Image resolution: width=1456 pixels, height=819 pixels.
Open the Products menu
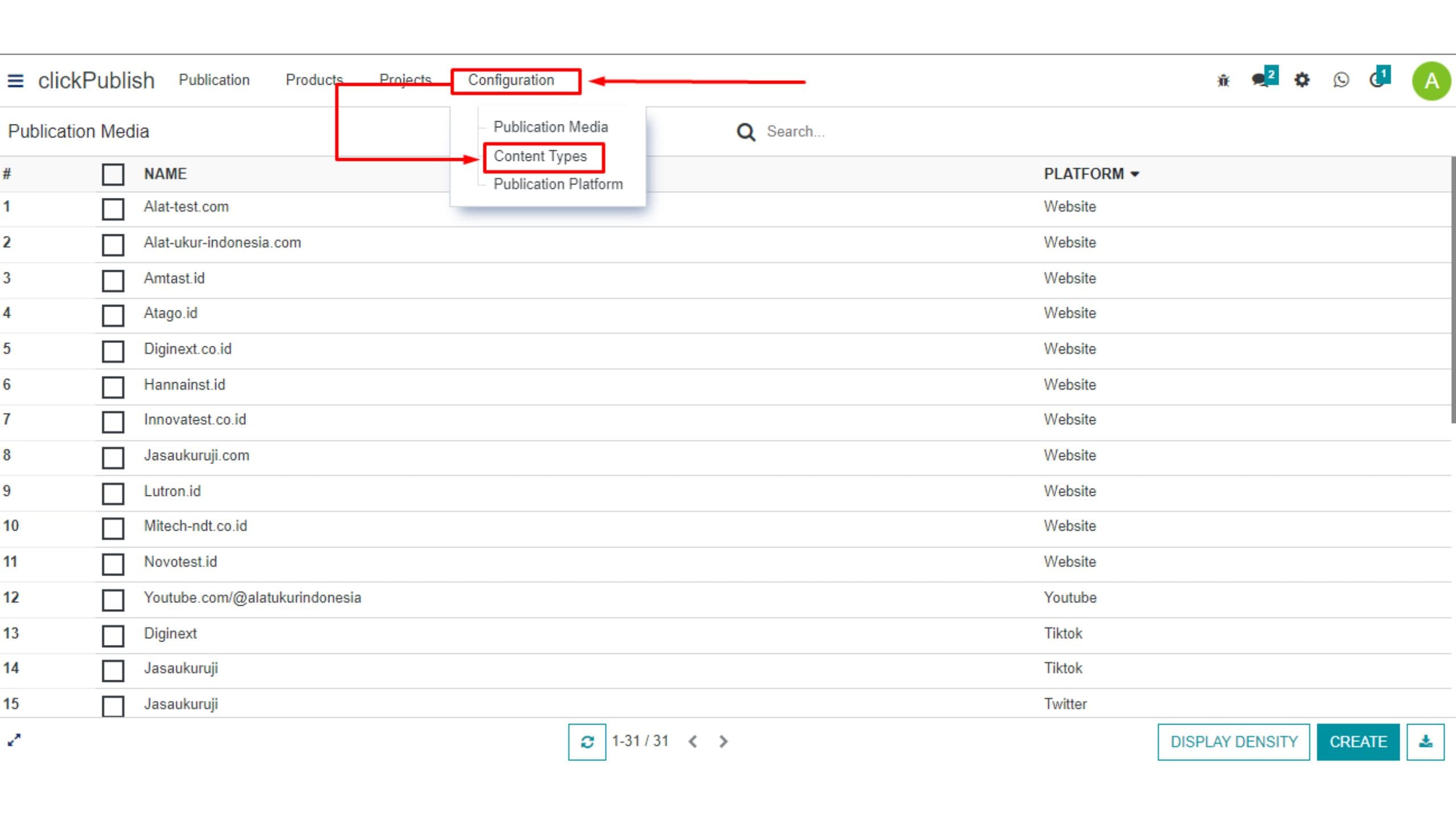[314, 80]
